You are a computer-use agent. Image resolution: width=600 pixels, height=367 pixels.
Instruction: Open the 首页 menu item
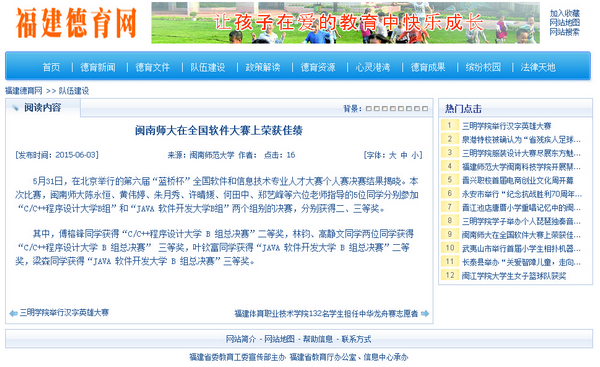(51, 67)
